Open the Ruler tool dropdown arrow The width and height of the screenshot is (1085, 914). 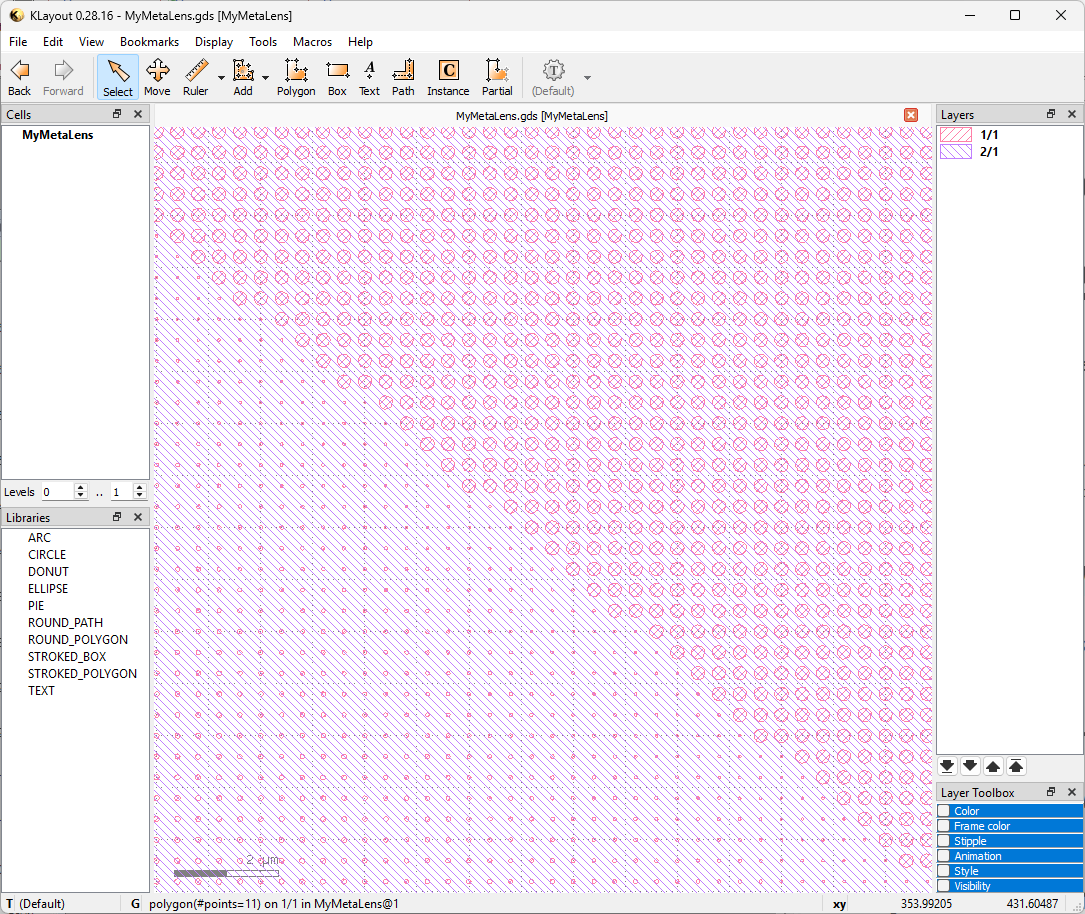tap(220, 78)
